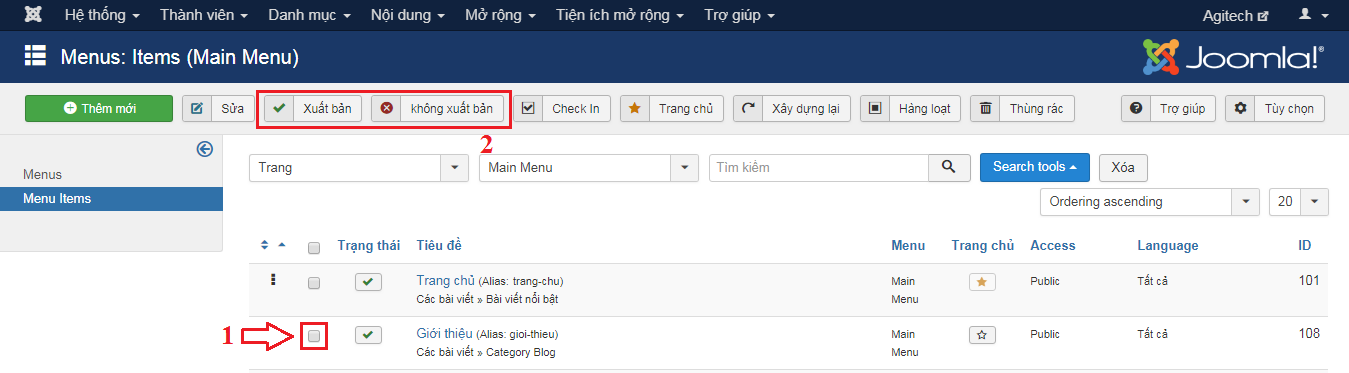1349x373 pixels.
Task: Click the Tìm kiếm search field
Action: pyautogui.click(x=819, y=168)
